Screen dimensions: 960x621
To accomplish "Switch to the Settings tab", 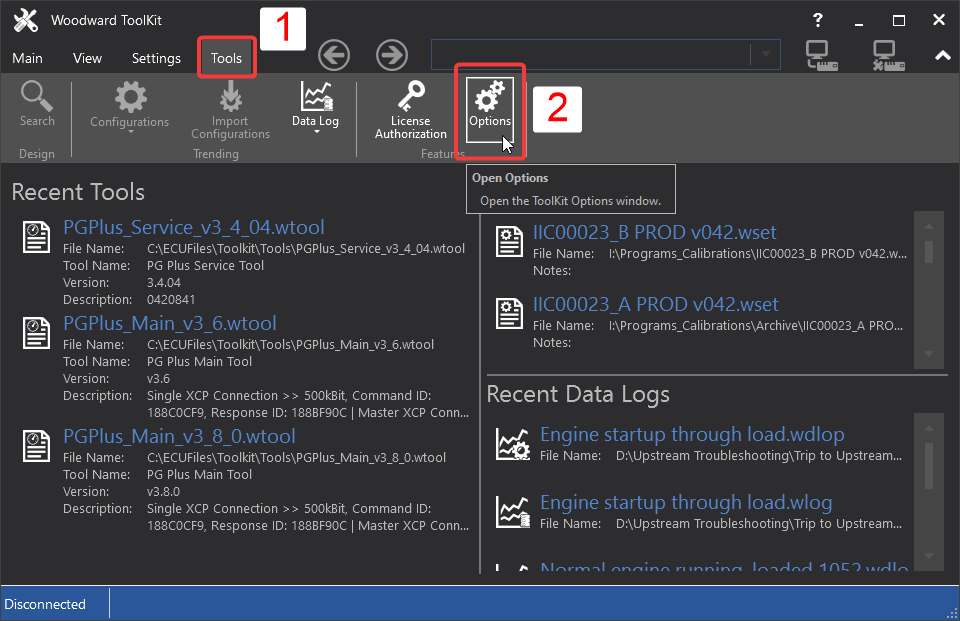I will pyautogui.click(x=156, y=58).
